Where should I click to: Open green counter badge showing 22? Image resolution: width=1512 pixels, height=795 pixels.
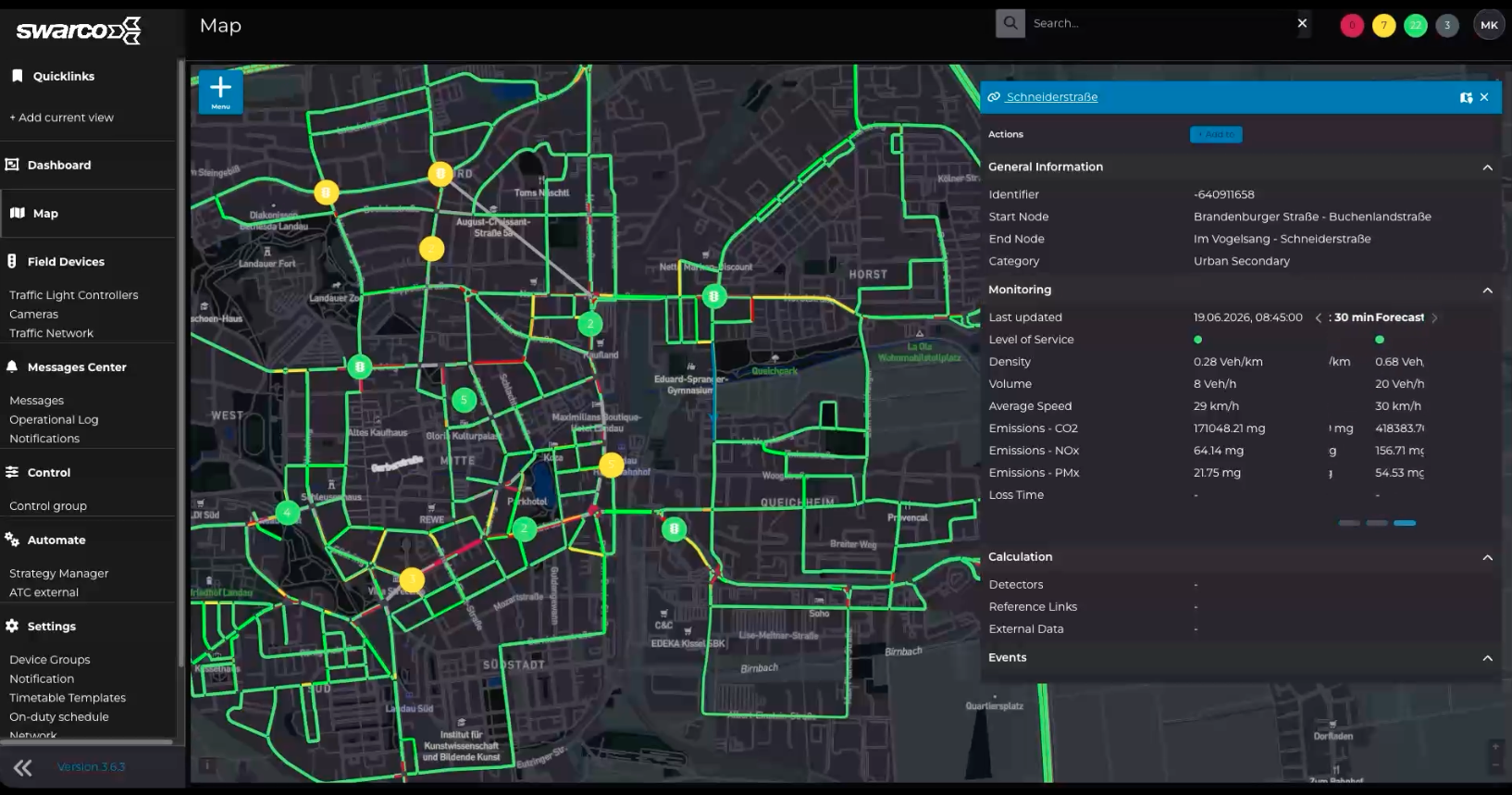click(1415, 25)
